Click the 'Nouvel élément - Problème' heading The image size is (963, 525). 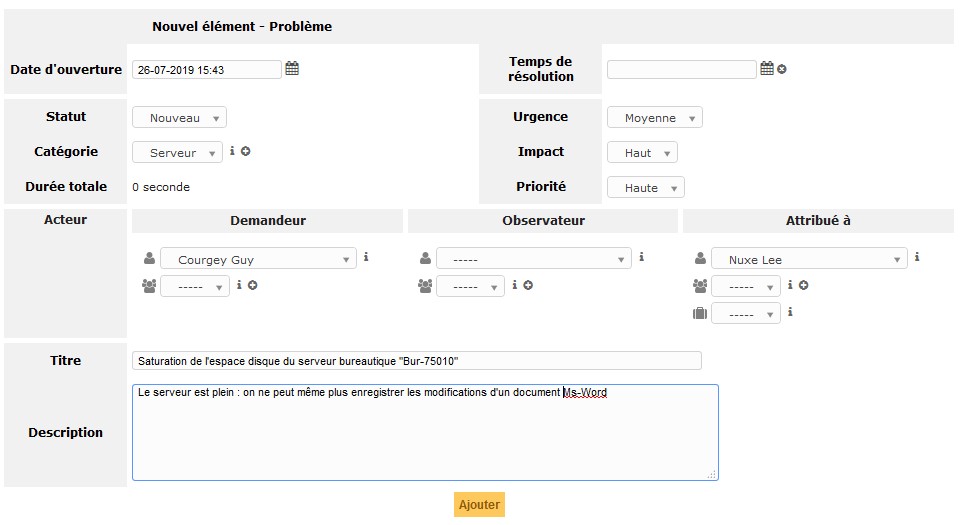click(242, 26)
